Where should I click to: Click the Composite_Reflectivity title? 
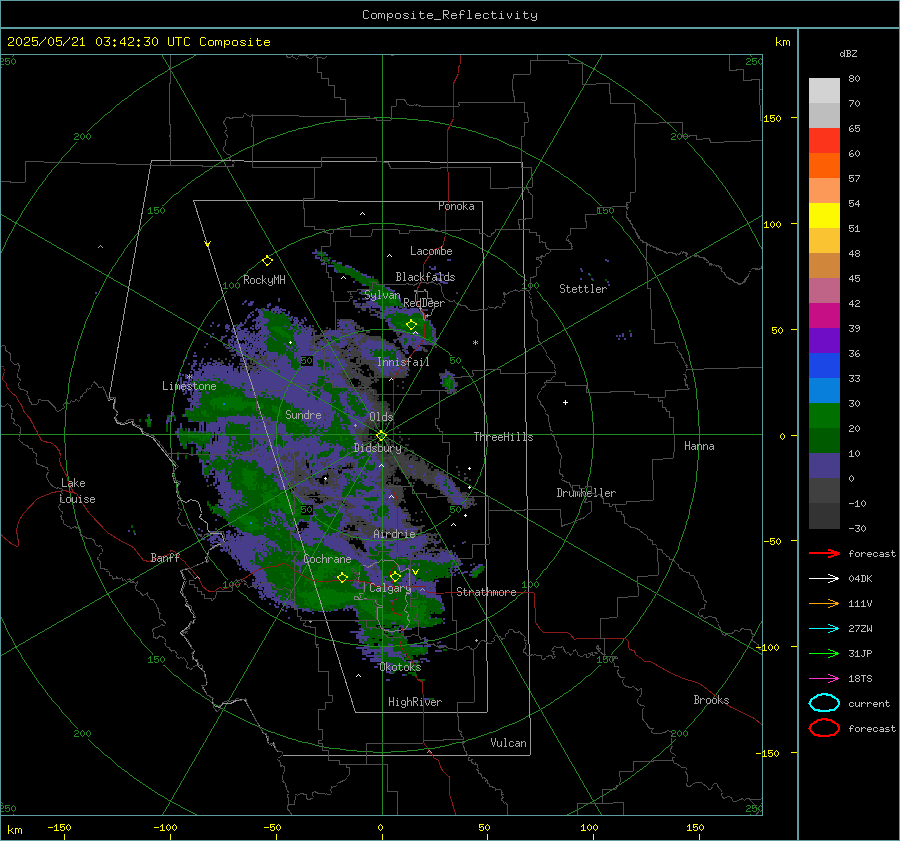pos(450,15)
